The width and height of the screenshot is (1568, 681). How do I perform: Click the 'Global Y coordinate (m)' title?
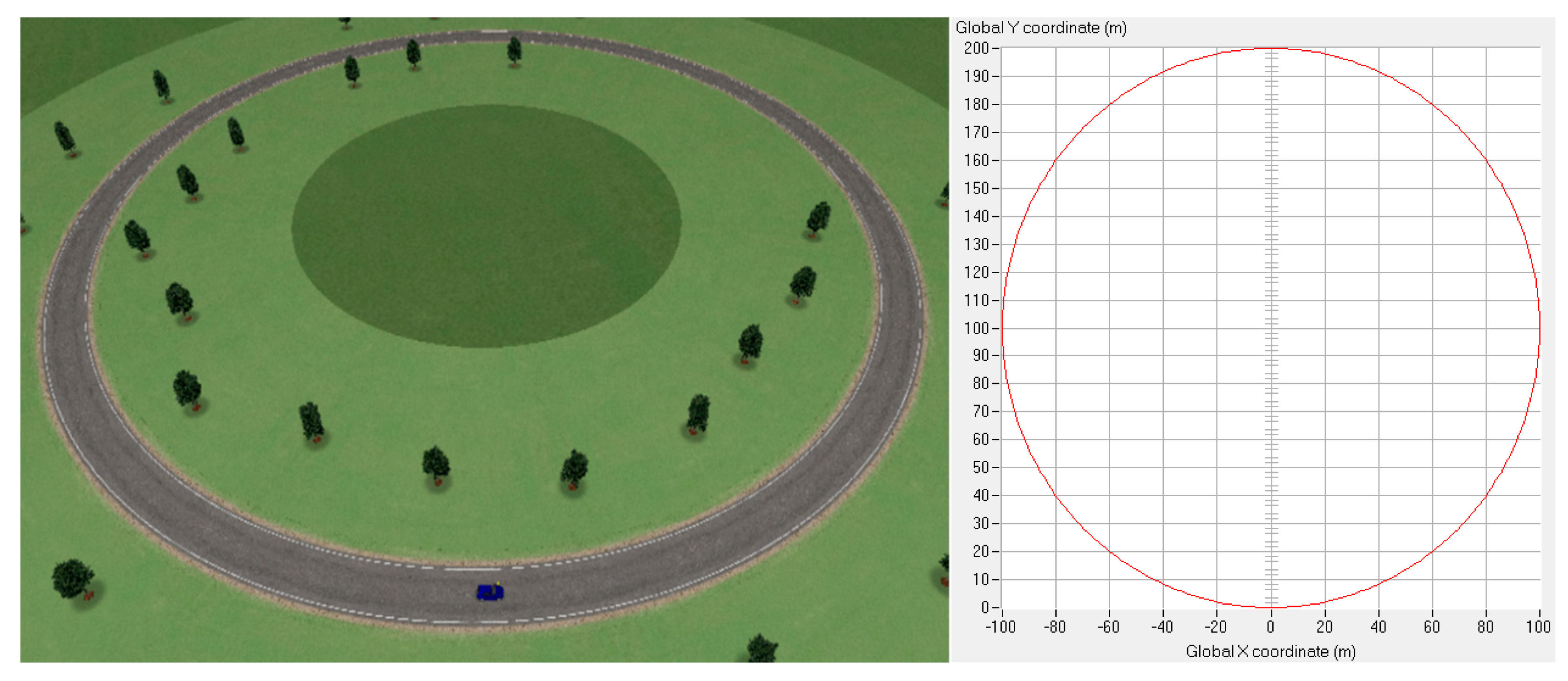pyautogui.click(x=1040, y=28)
